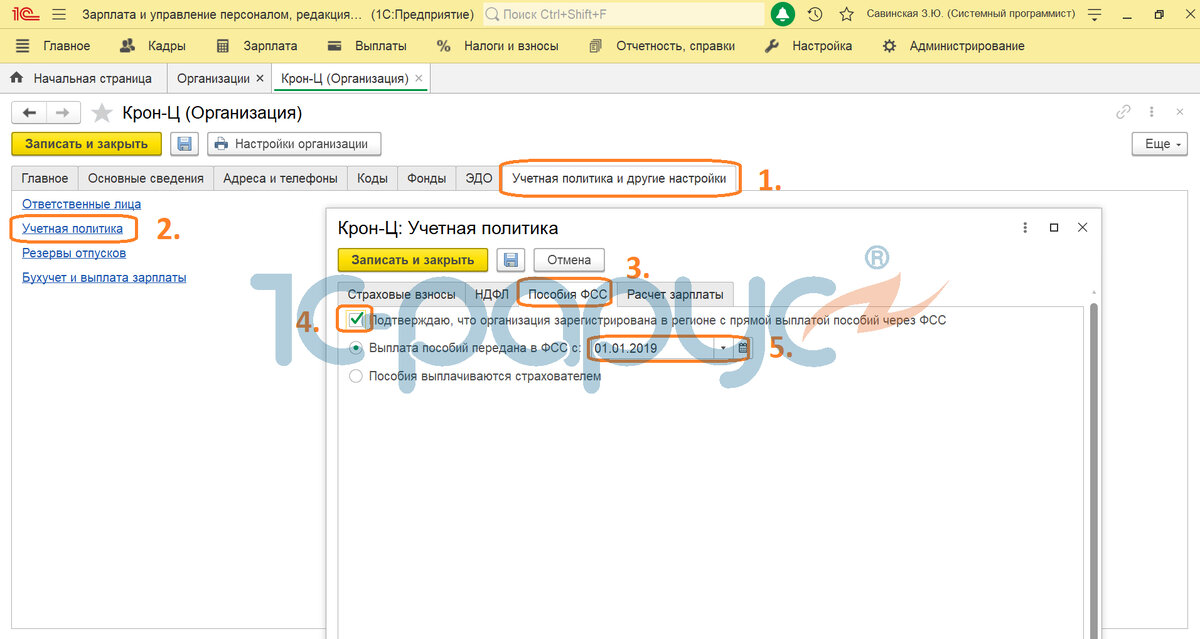Open Настройки организации
Screen dimensions: 1200x639
tap(294, 144)
